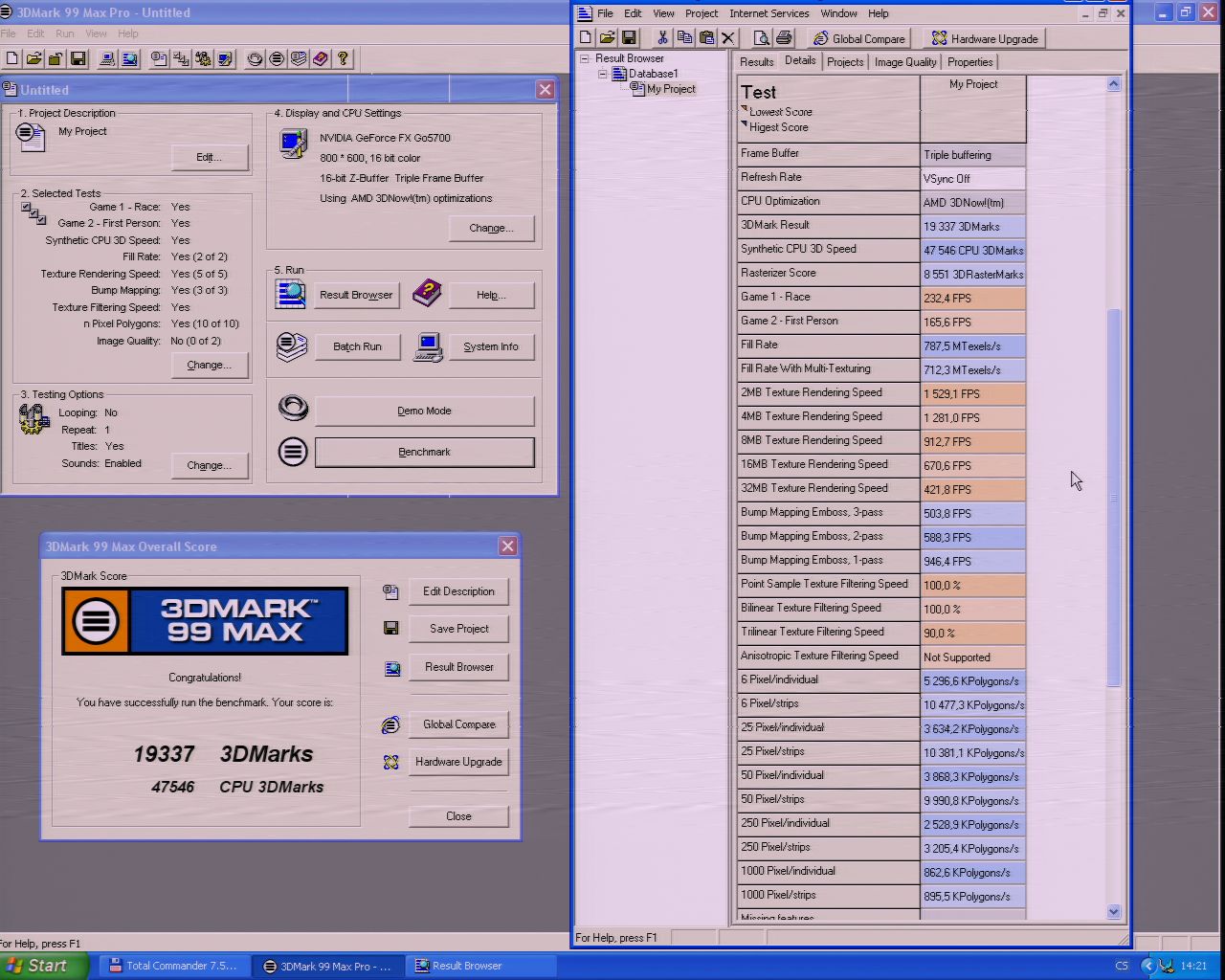Click Edit... button under Project Description
Image resolution: width=1225 pixels, height=980 pixels.
pyautogui.click(x=210, y=157)
